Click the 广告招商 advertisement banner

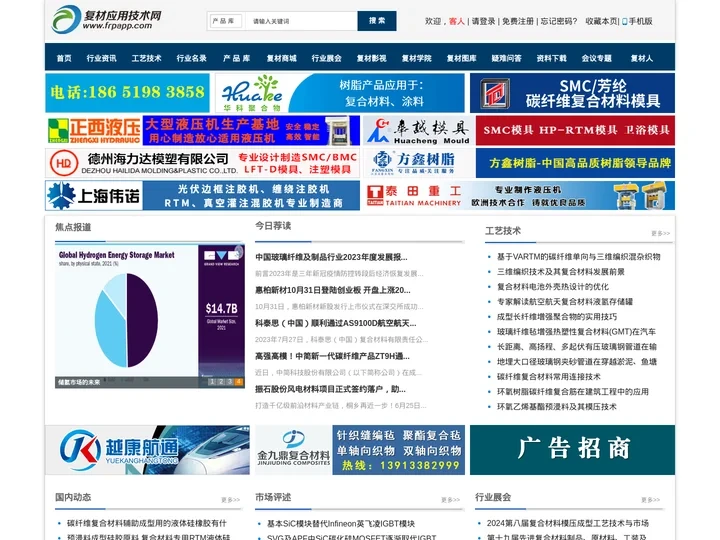pos(573,450)
